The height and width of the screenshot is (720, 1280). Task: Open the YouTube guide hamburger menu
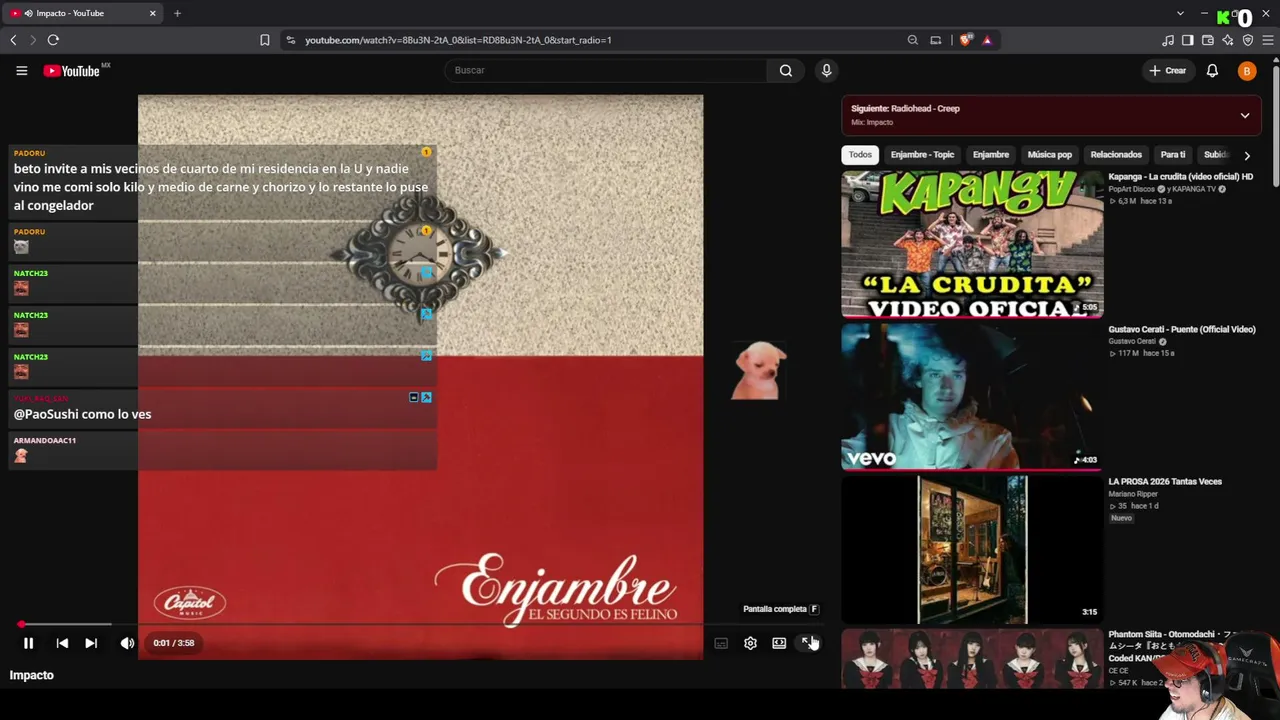21,71
